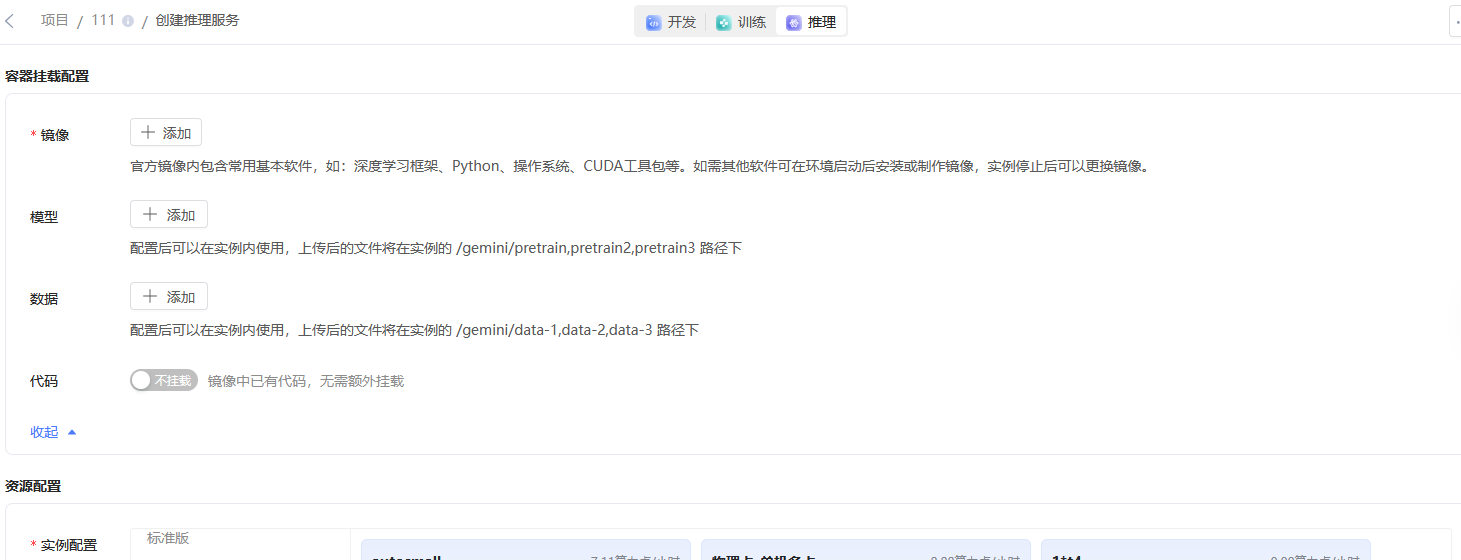This screenshot has width=1461, height=560.
Task: Click the info icon beside 111
Action: (x=128, y=21)
